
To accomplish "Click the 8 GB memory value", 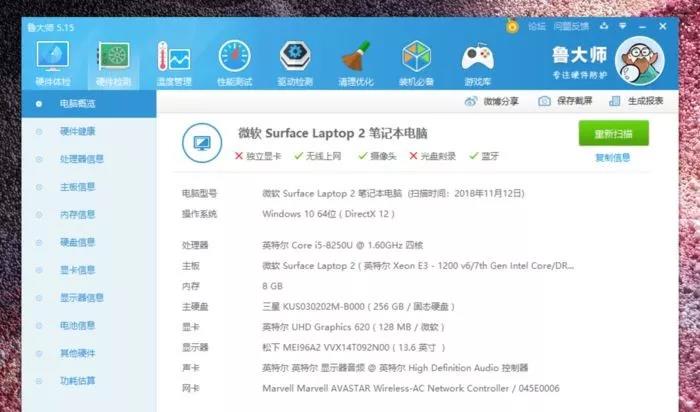I will 272,286.
